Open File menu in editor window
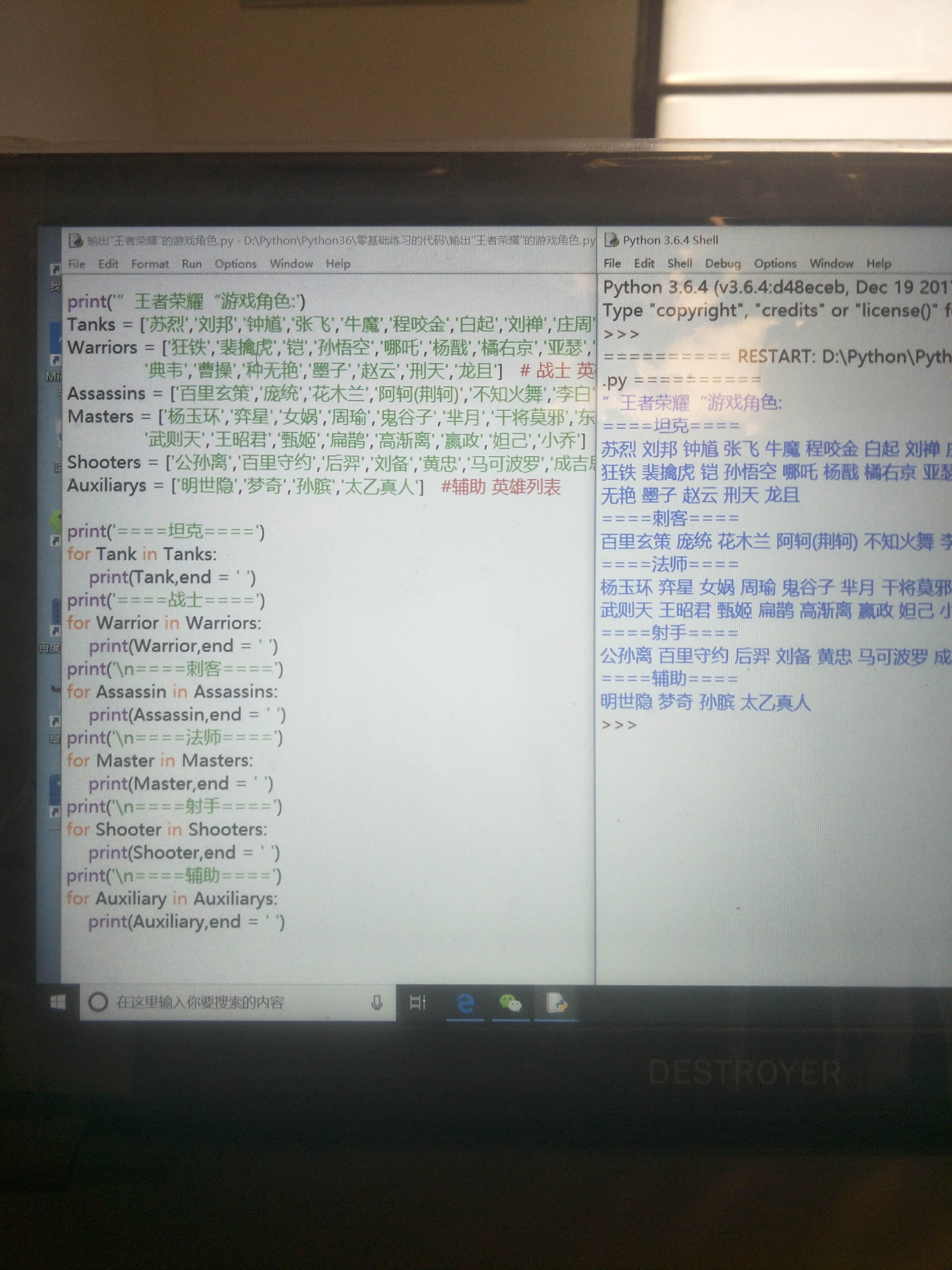The width and height of the screenshot is (952, 1270). [x=76, y=263]
